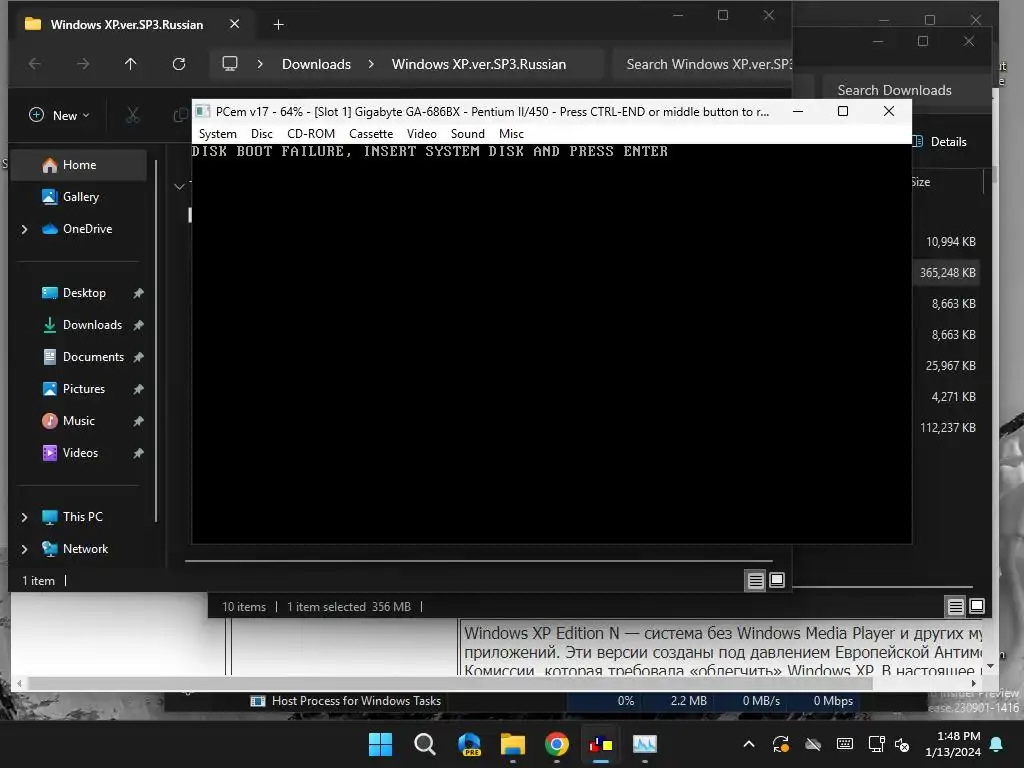Click the Search Downloads field

point(905,90)
